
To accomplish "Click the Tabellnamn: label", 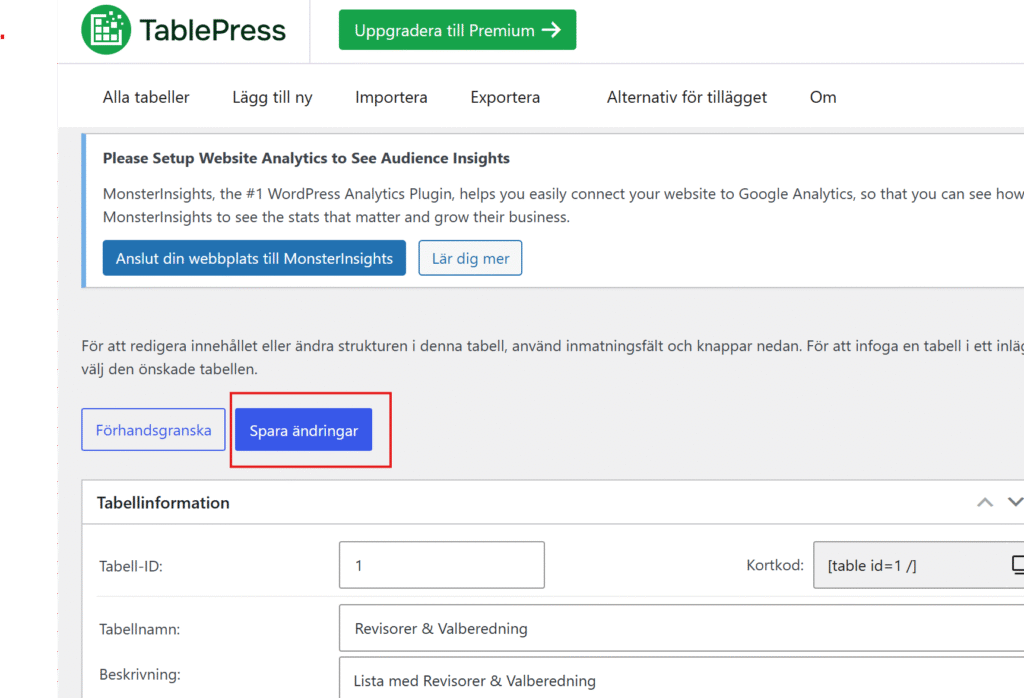I will (x=140, y=629).
